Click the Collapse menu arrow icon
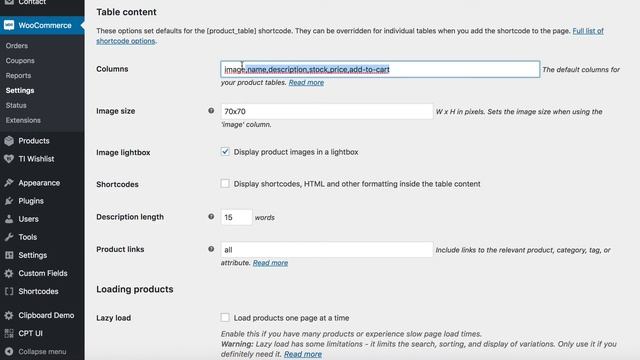Viewport: 640px width, 360px height. coord(9,351)
